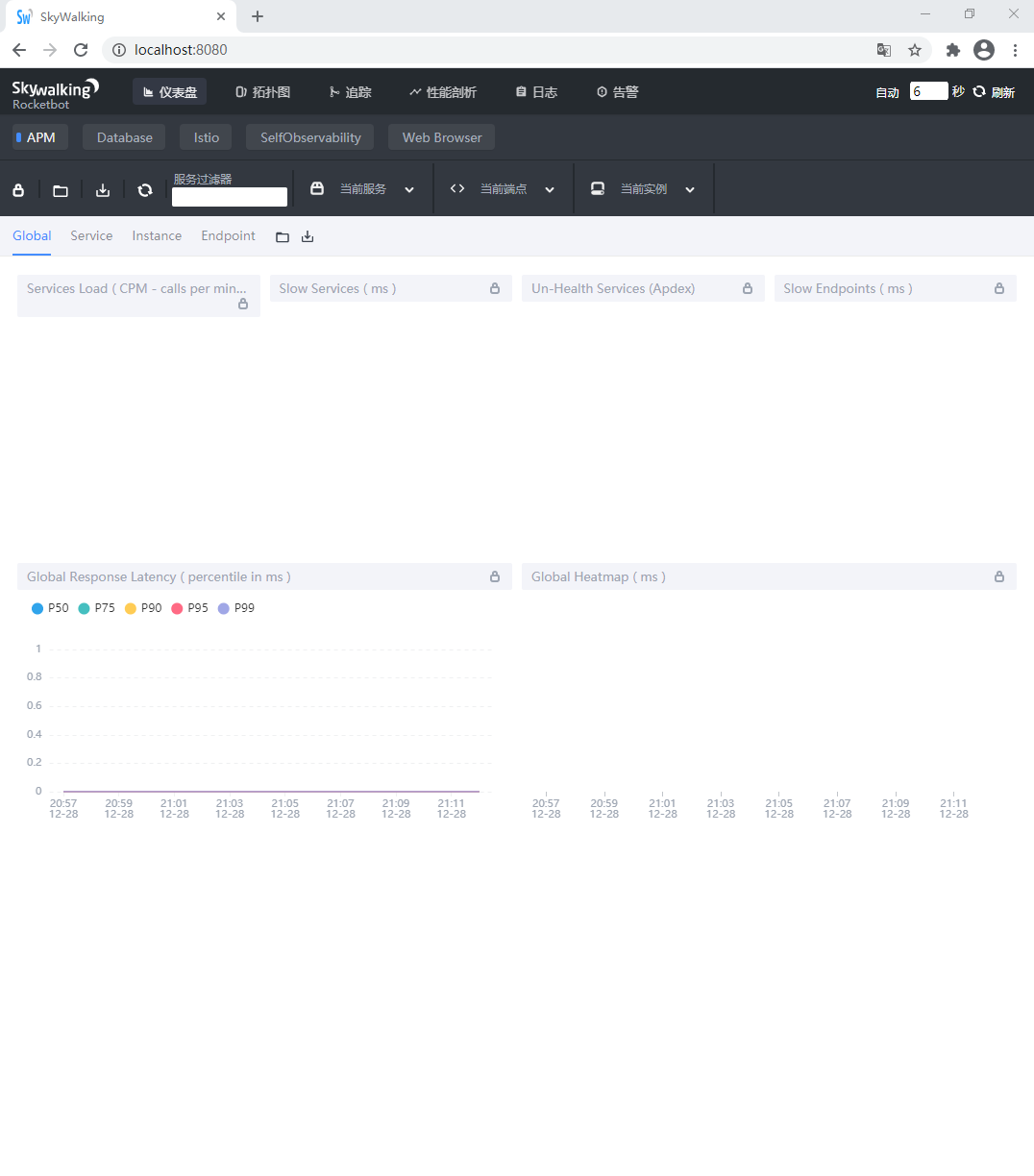Screen dimensions: 1034x1176
Task: Click the Global Heatmap ( ms ) title
Action: click(598, 576)
